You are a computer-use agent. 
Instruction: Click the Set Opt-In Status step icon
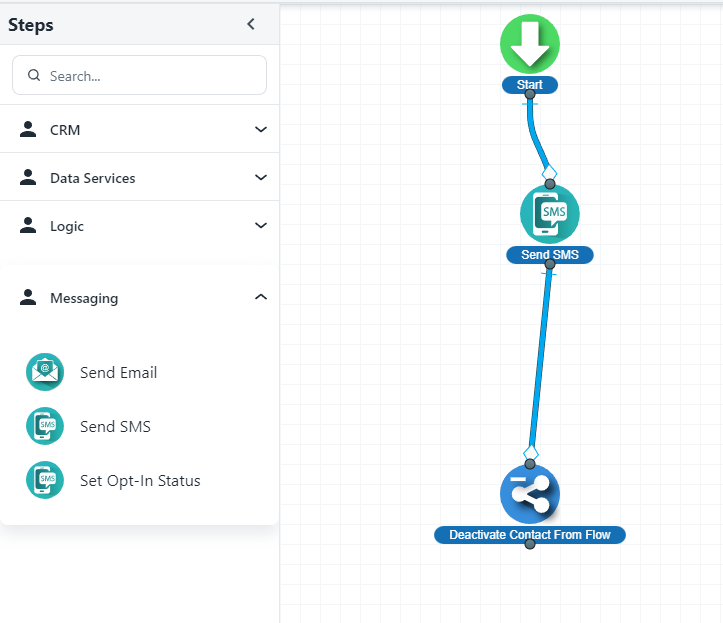[45, 480]
